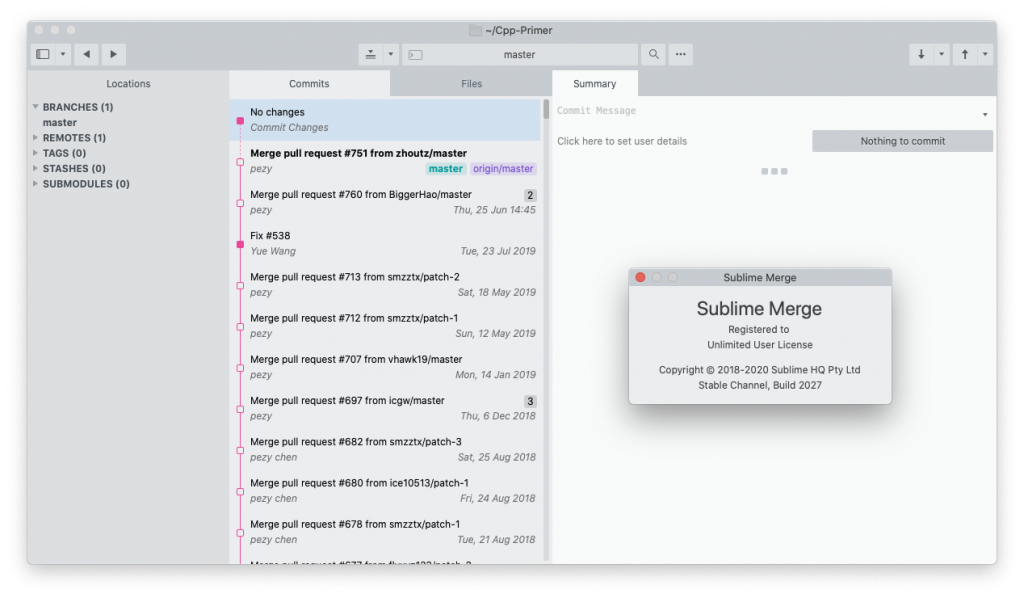Select the Fix #538 commit
This screenshot has height=598, width=1024.
pyautogui.click(x=385, y=243)
